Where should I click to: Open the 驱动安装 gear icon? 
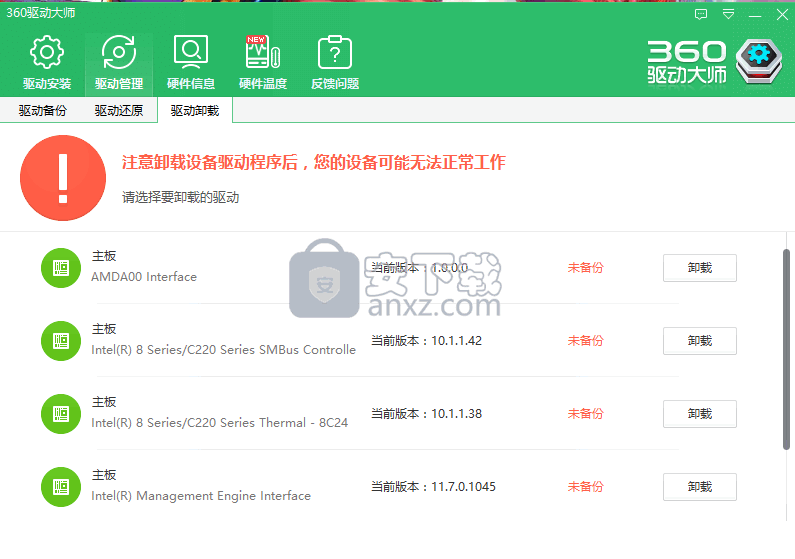click(47, 52)
